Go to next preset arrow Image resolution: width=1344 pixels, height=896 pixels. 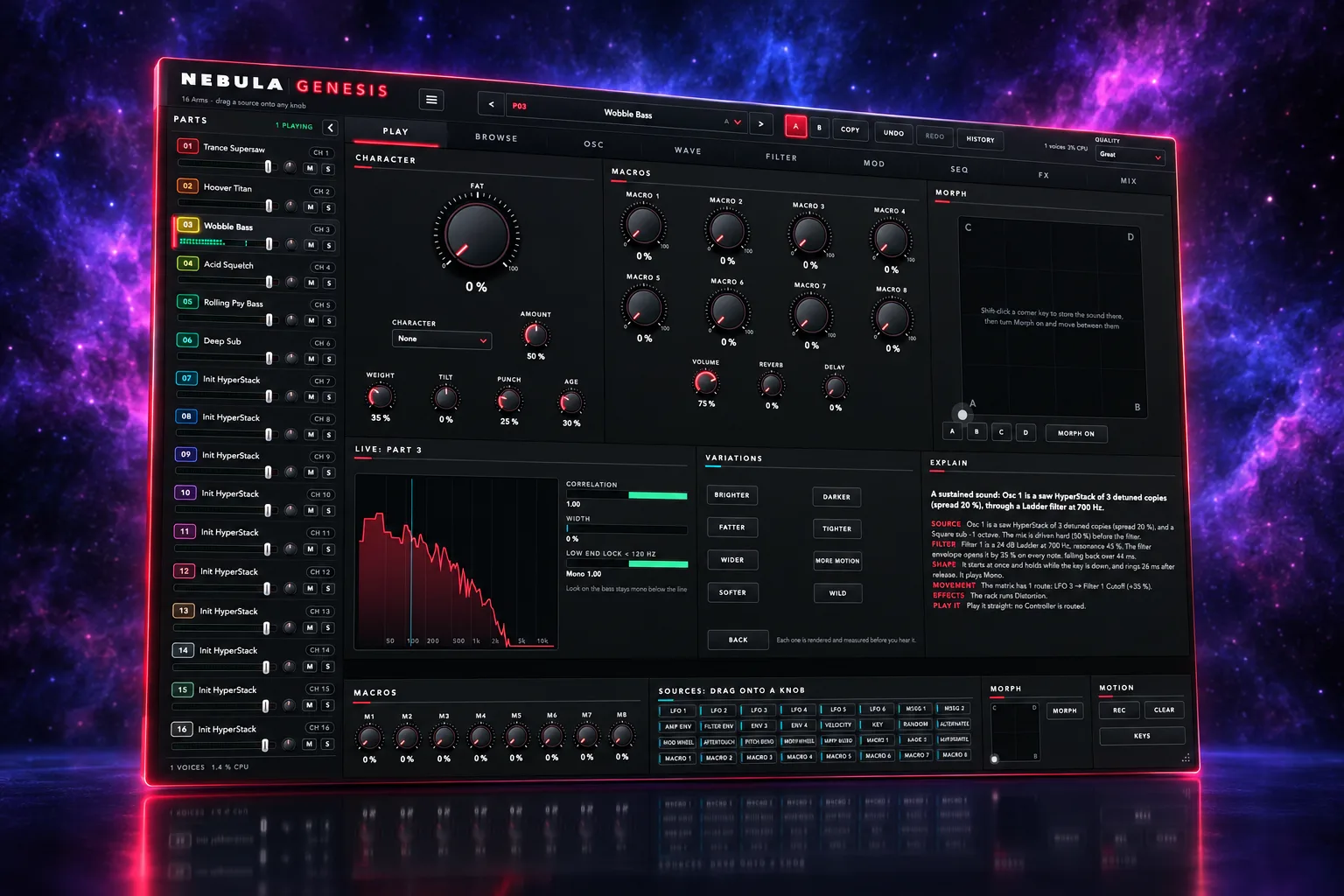tap(761, 124)
